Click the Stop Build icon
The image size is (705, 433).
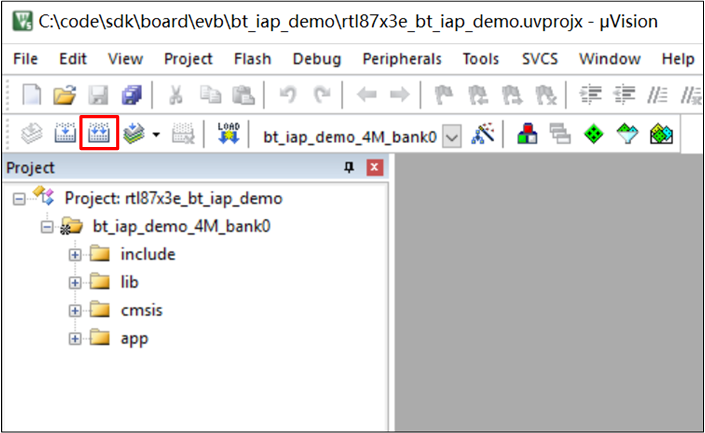[183, 134]
